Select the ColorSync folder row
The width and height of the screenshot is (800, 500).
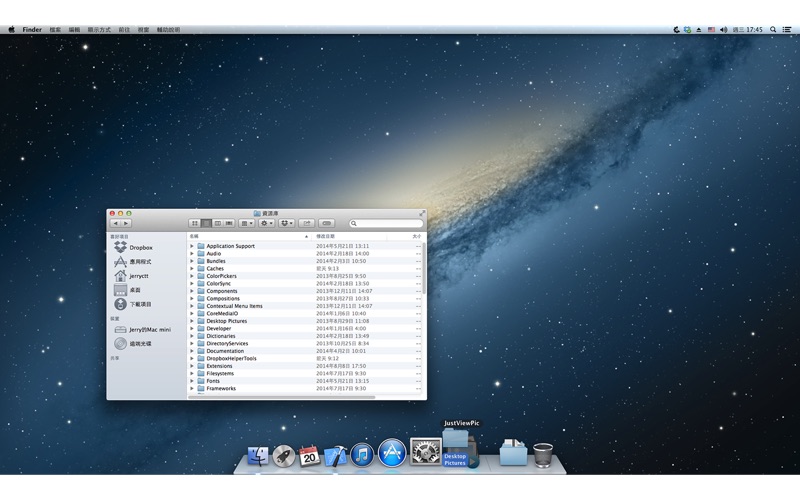[305, 284]
